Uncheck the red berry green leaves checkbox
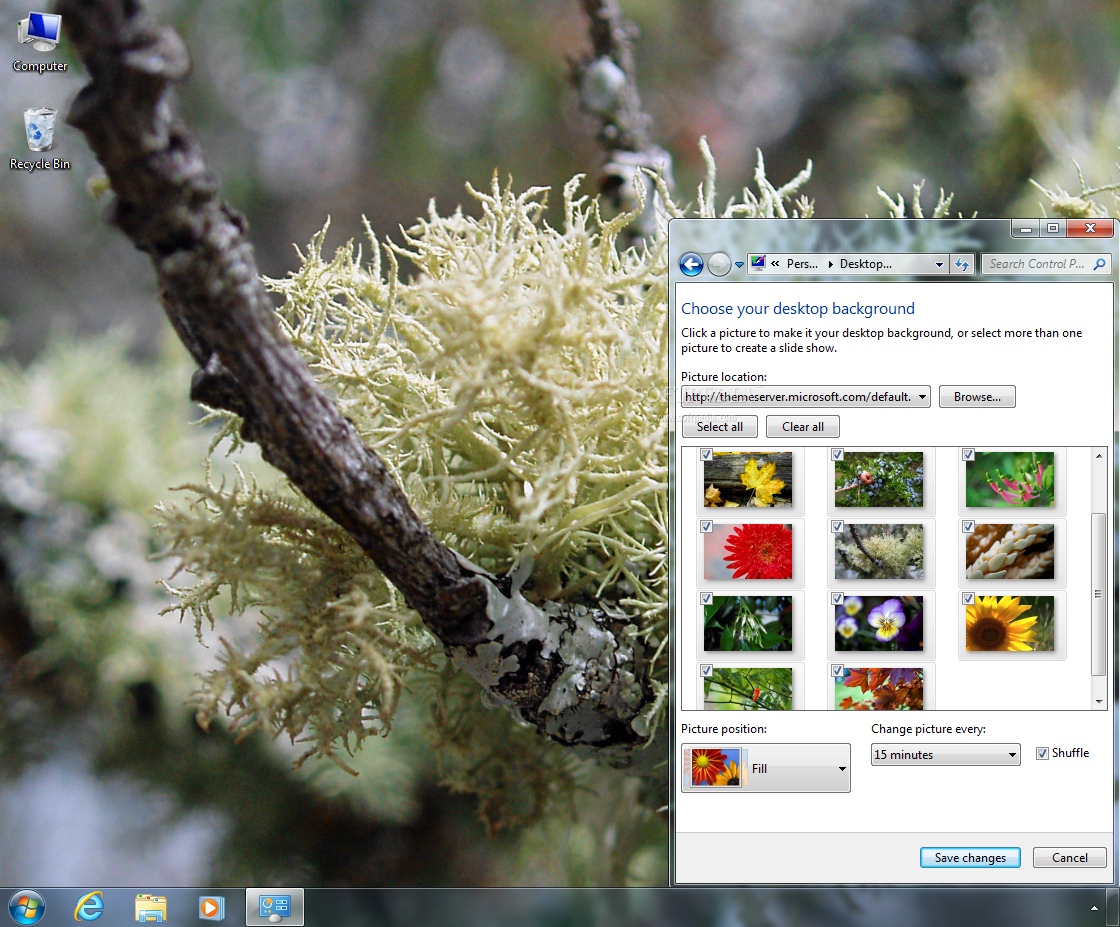The height and width of the screenshot is (927, 1120). coord(706,671)
